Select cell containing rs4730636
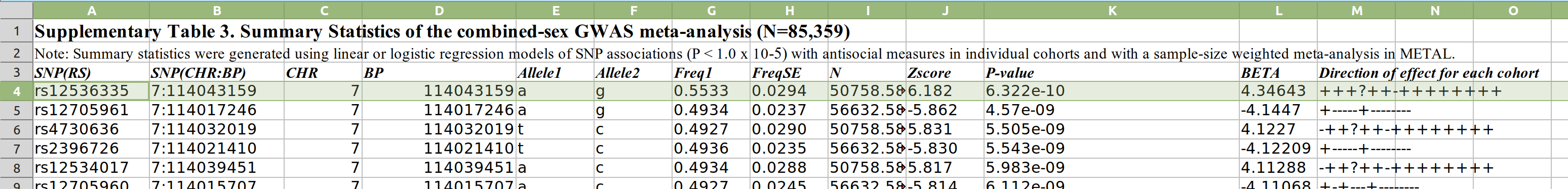The image size is (1568, 189). point(91,129)
